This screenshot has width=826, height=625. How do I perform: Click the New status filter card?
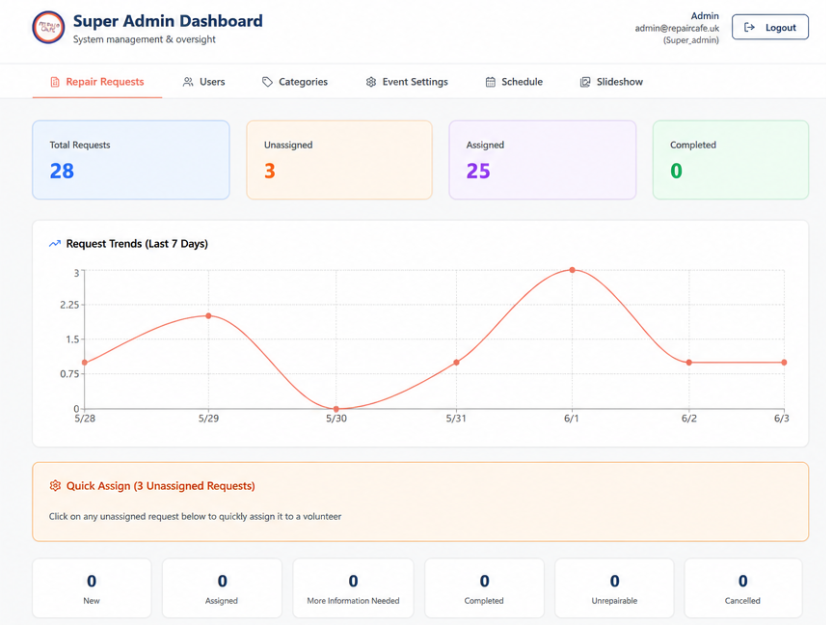pos(92,588)
